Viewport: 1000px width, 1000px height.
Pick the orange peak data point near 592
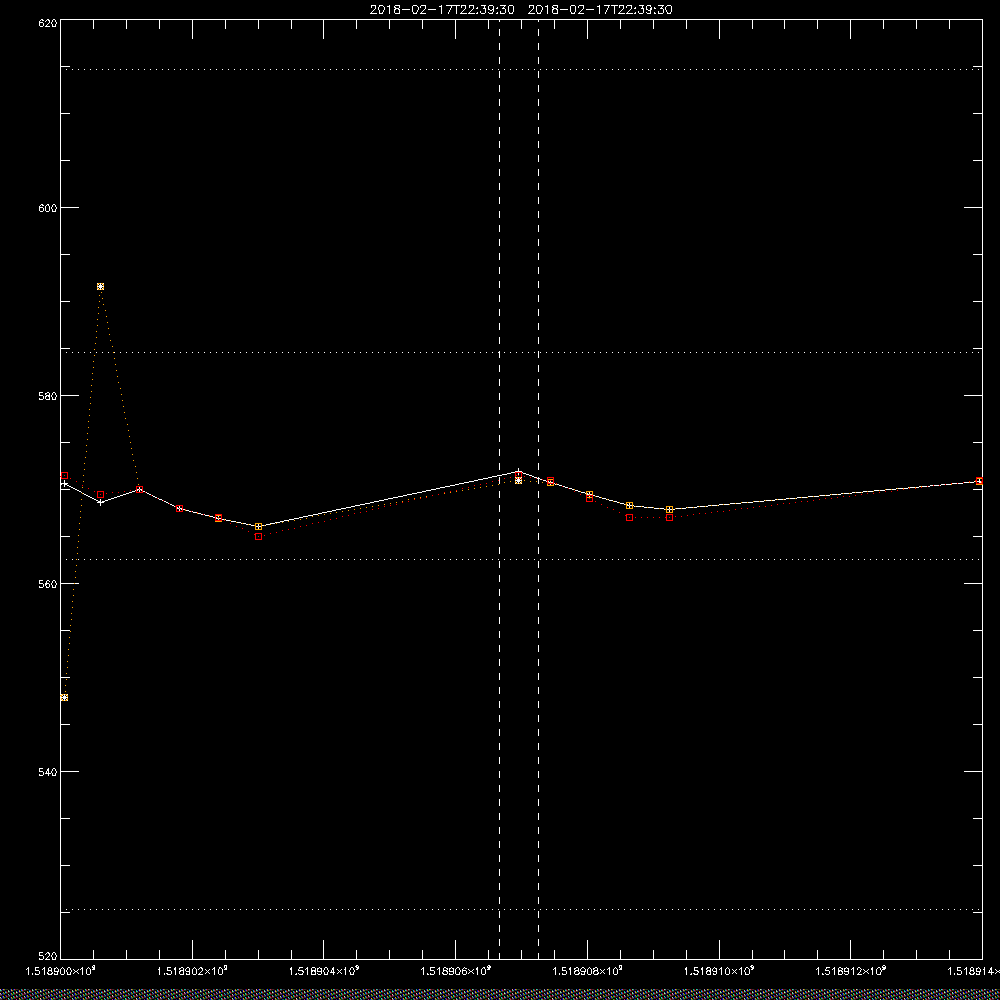click(100, 286)
